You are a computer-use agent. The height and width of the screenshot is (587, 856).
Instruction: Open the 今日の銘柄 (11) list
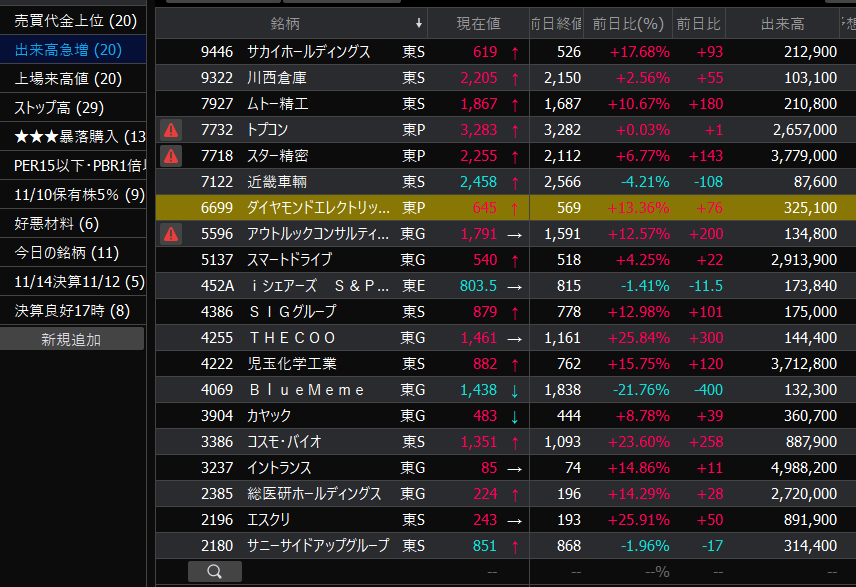[x=66, y=253]
